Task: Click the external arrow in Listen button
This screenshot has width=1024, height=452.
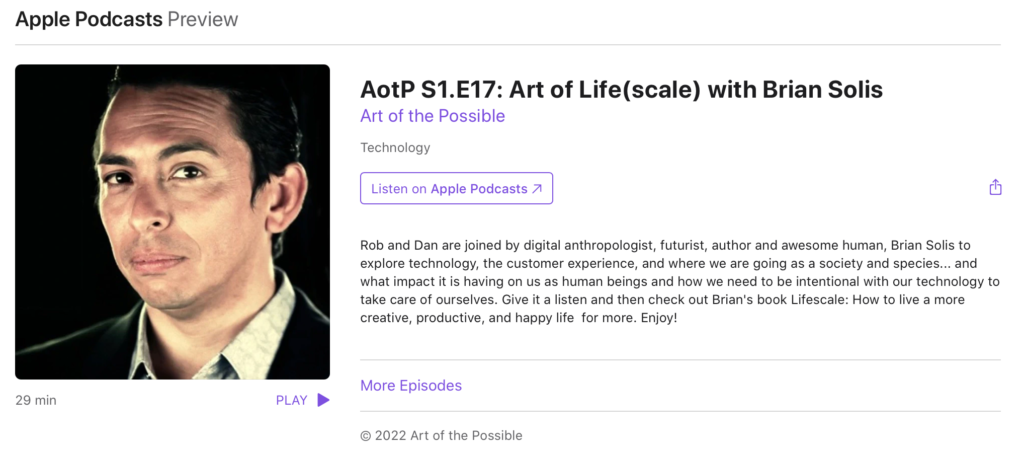Action: pyautogui.click(x=537, y=188)
